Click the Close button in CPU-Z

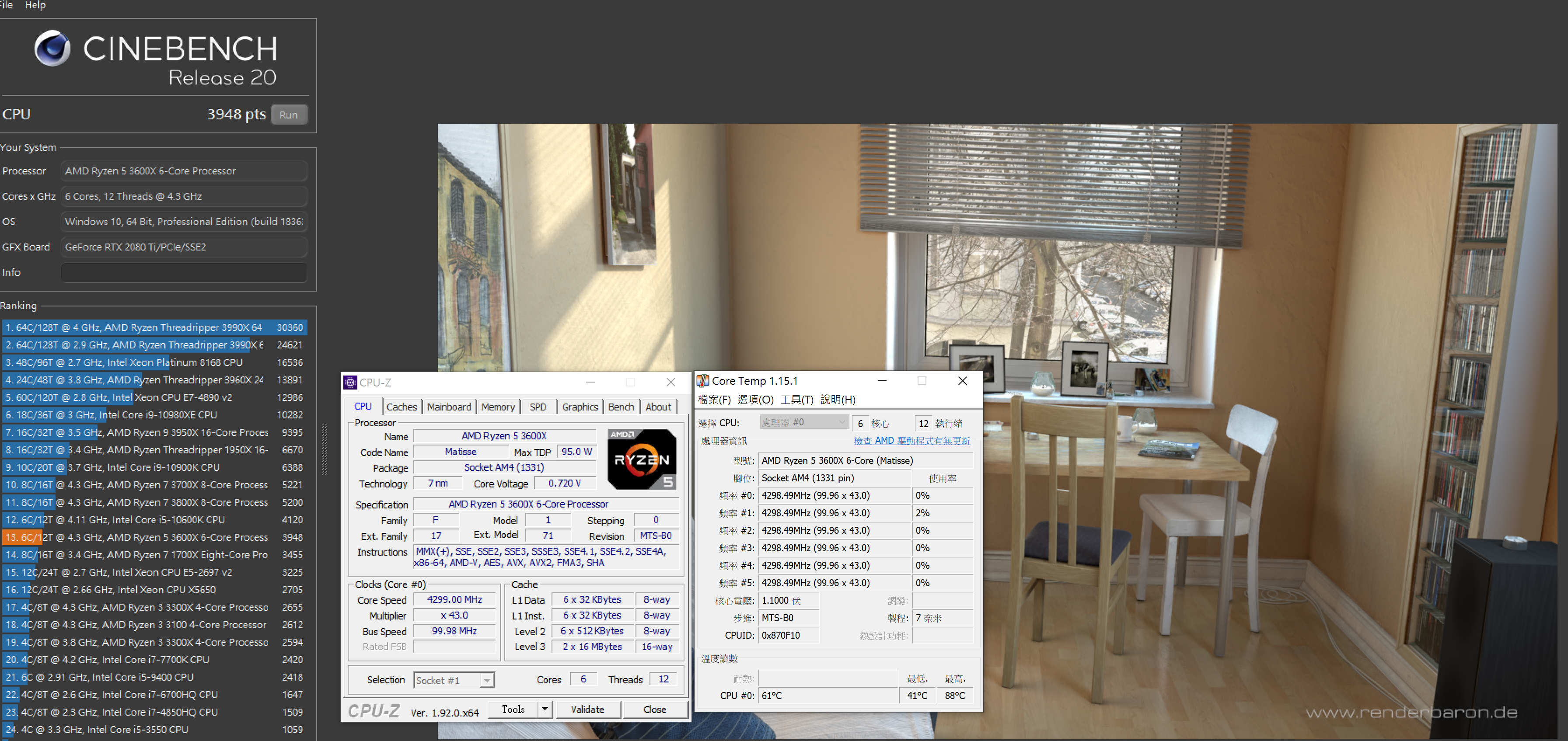click(655, 710)
